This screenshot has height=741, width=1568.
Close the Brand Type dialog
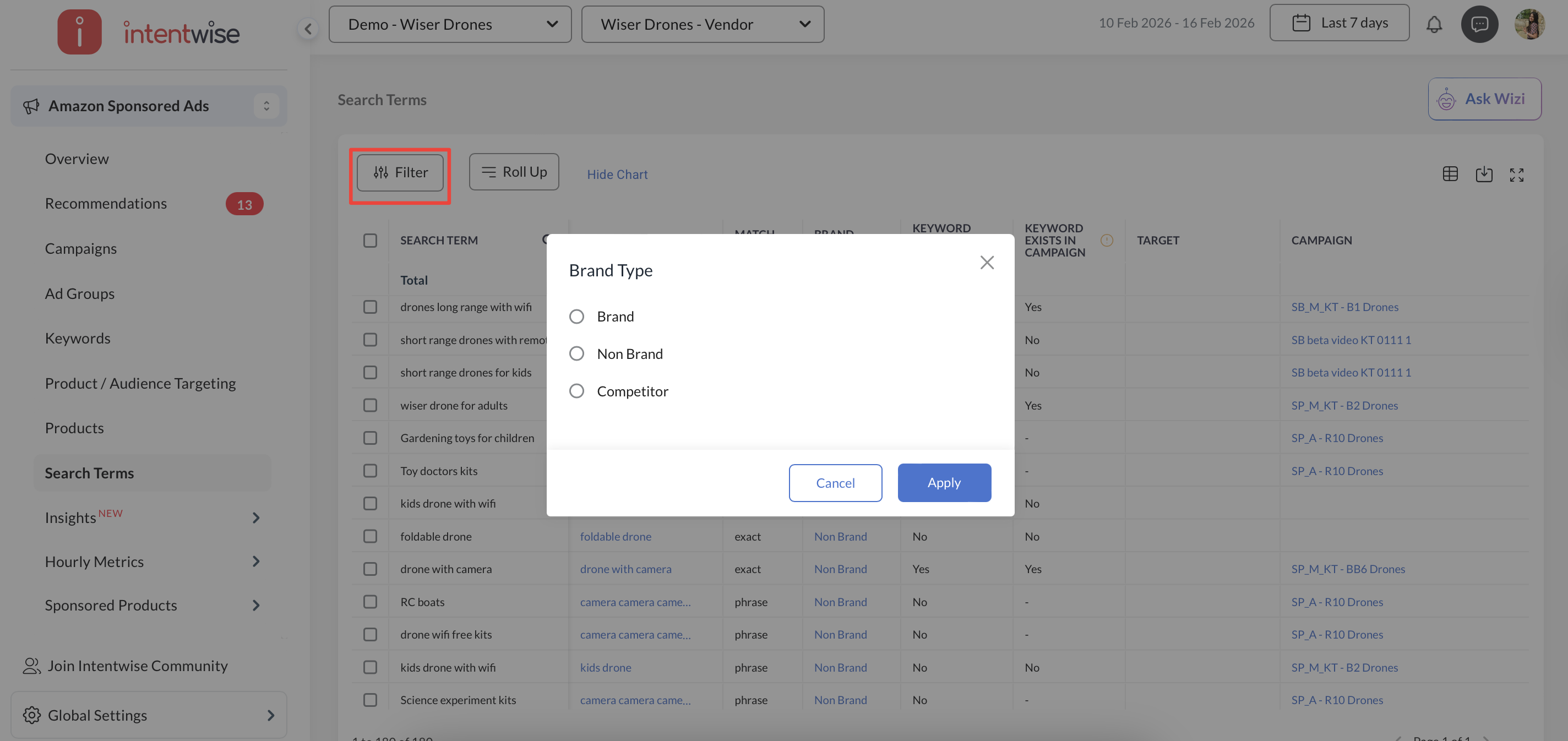(x=987, y=263)
